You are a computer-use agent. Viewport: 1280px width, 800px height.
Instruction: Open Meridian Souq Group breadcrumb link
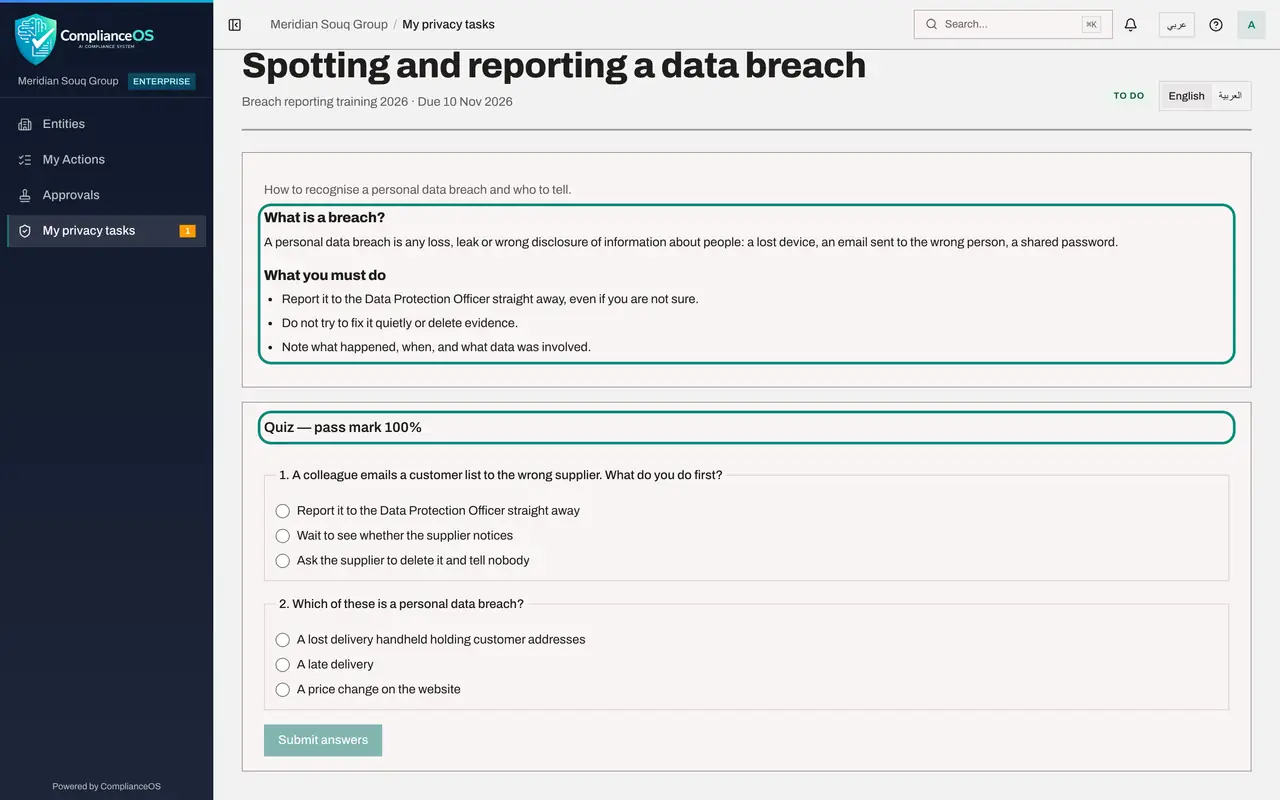(x=329, y=24)
